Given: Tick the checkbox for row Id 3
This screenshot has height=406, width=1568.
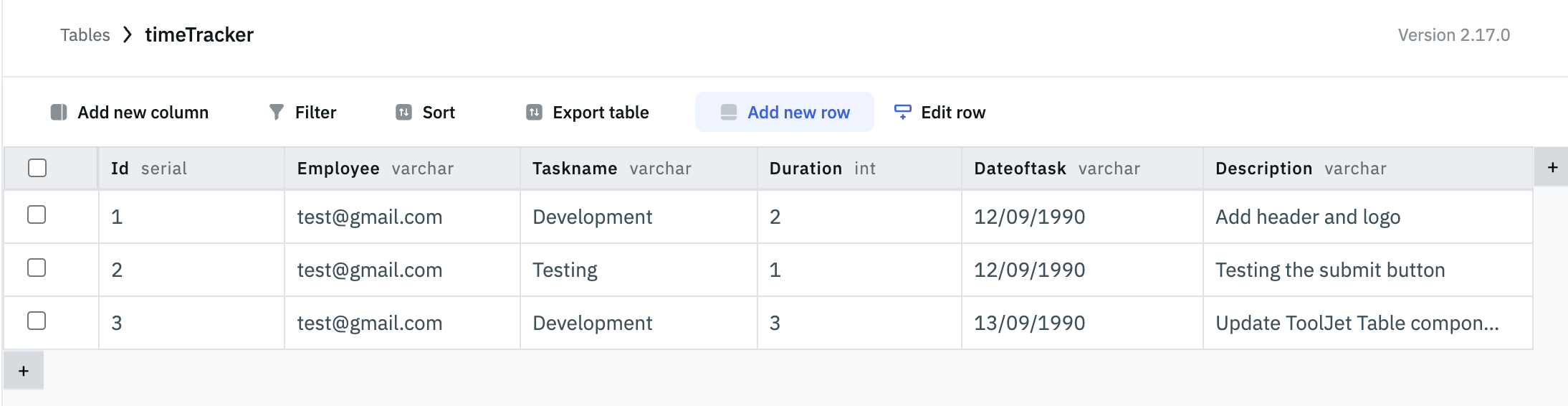Looking at the screenshot, I should pos(37,321).
